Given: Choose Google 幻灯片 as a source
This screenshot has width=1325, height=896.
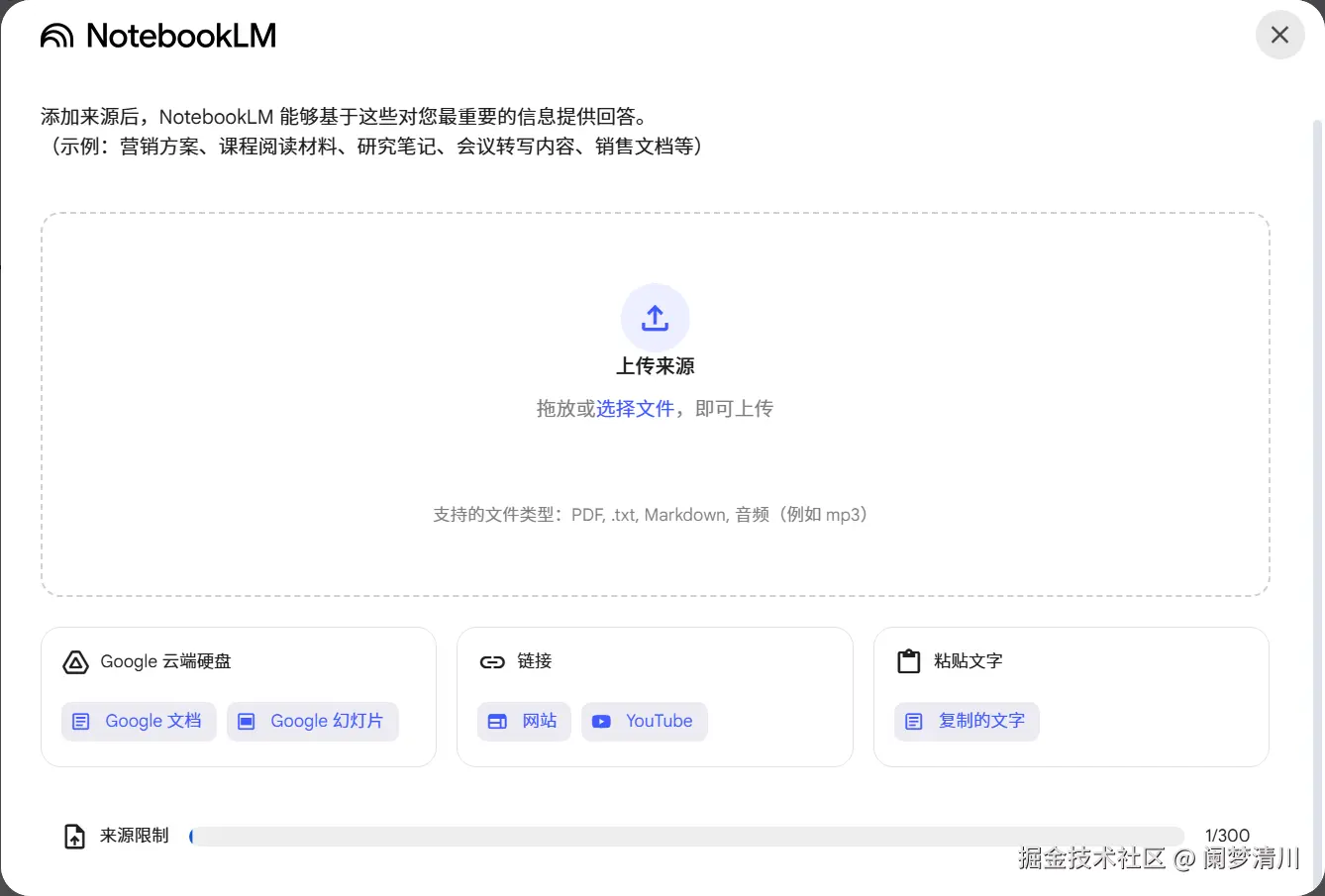Looking at the screenshot, I should [313, 721].
